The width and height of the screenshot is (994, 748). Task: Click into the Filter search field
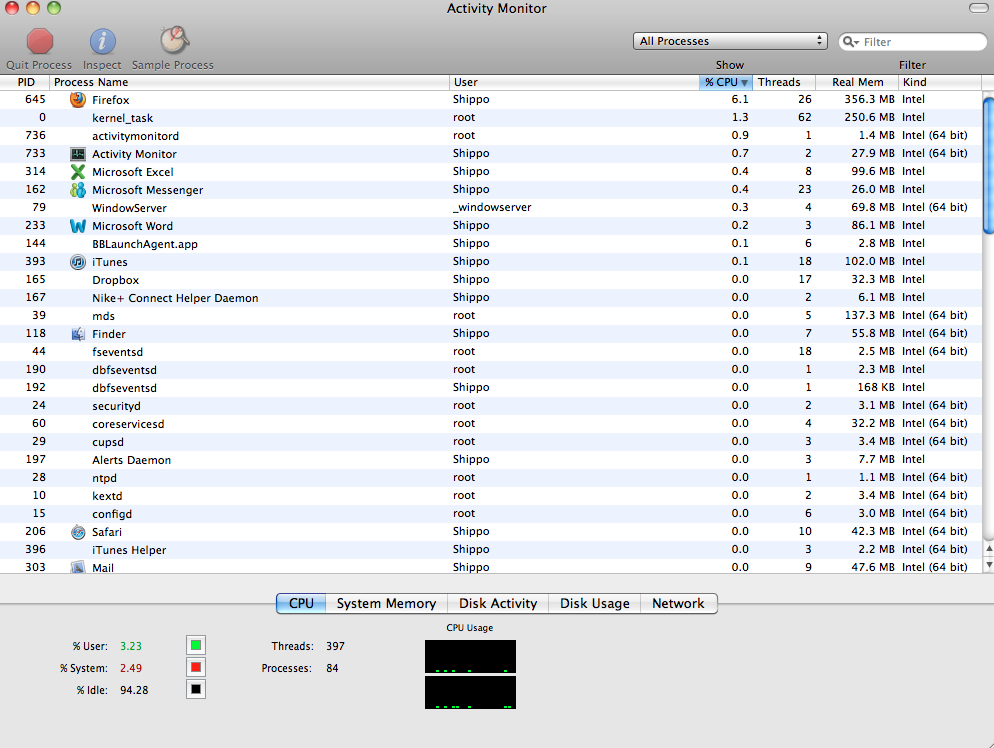(913, 42)
